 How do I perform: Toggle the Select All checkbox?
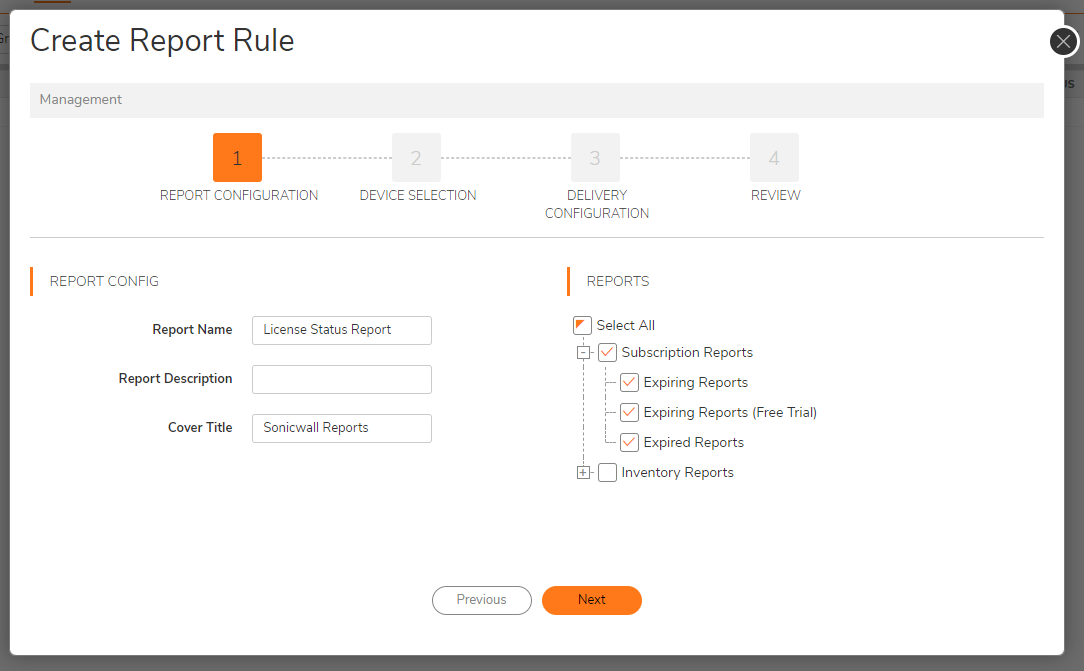(583, 326)
